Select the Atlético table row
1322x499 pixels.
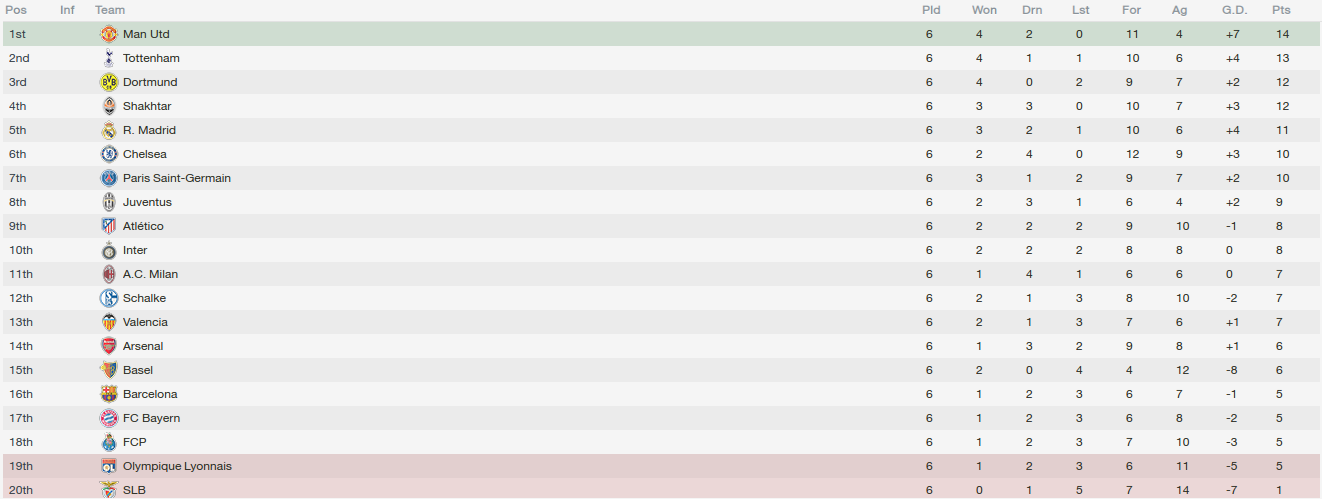[661, 226]
